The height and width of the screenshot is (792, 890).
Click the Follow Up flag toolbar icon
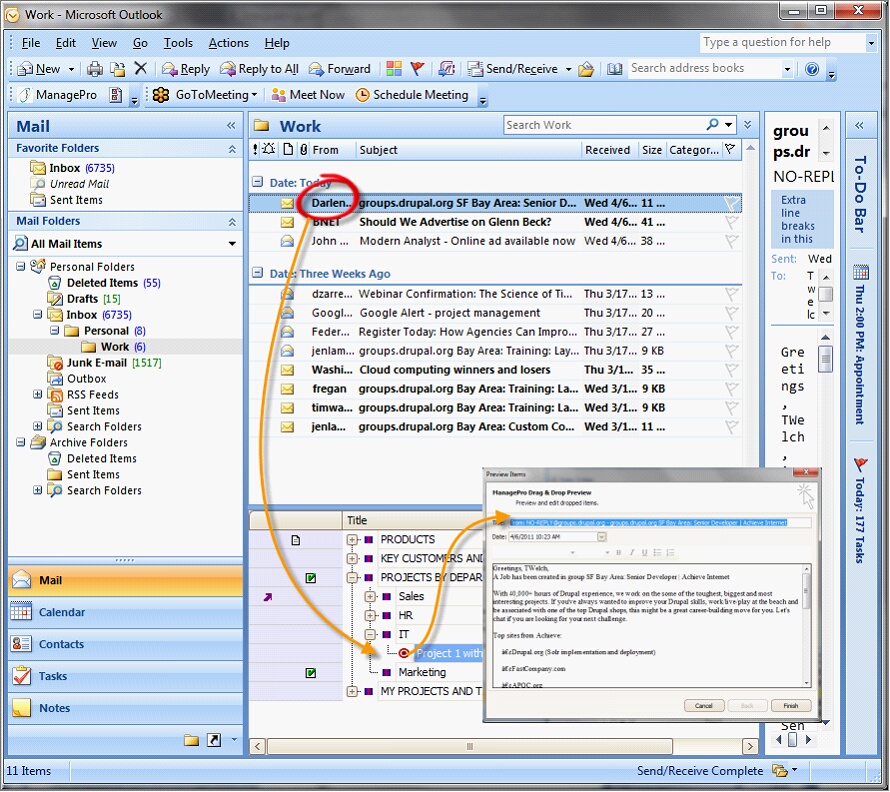417,69
